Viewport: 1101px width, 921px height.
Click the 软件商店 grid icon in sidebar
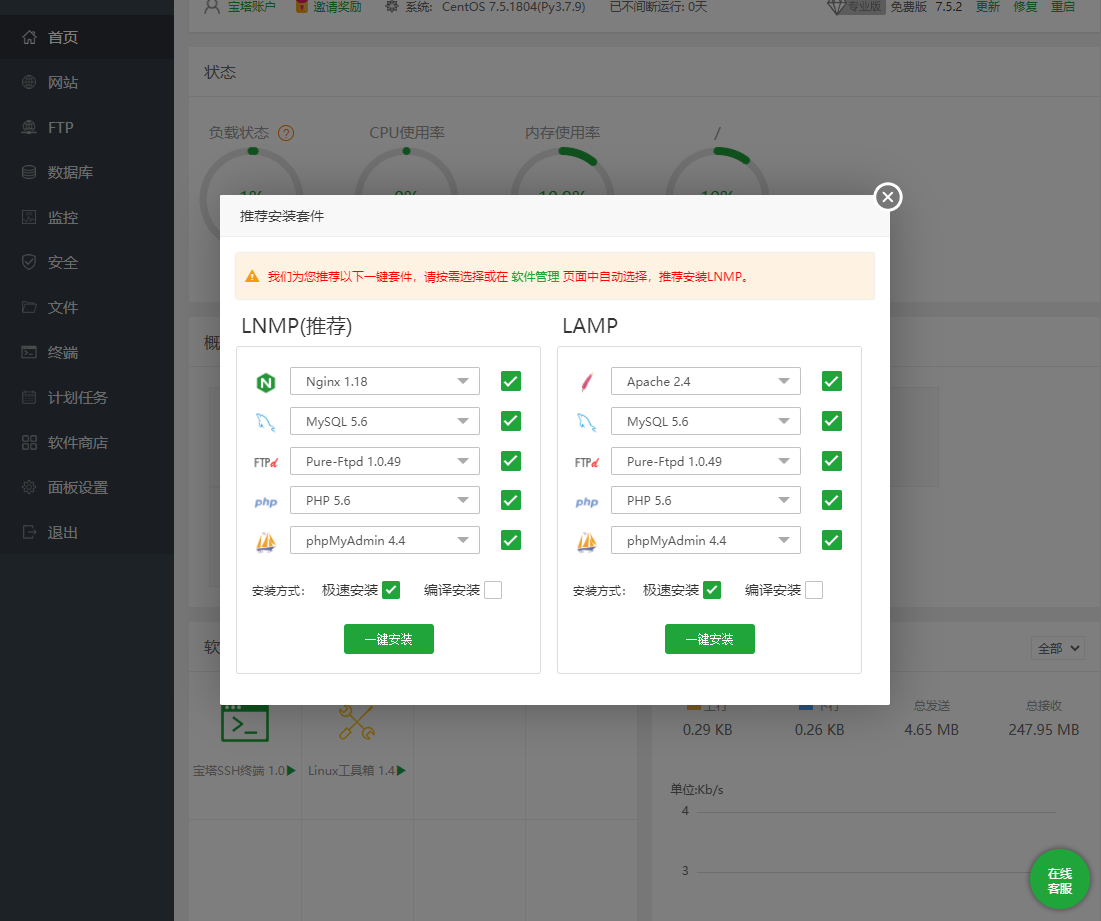pyautogui.click(x=29, y=442)
